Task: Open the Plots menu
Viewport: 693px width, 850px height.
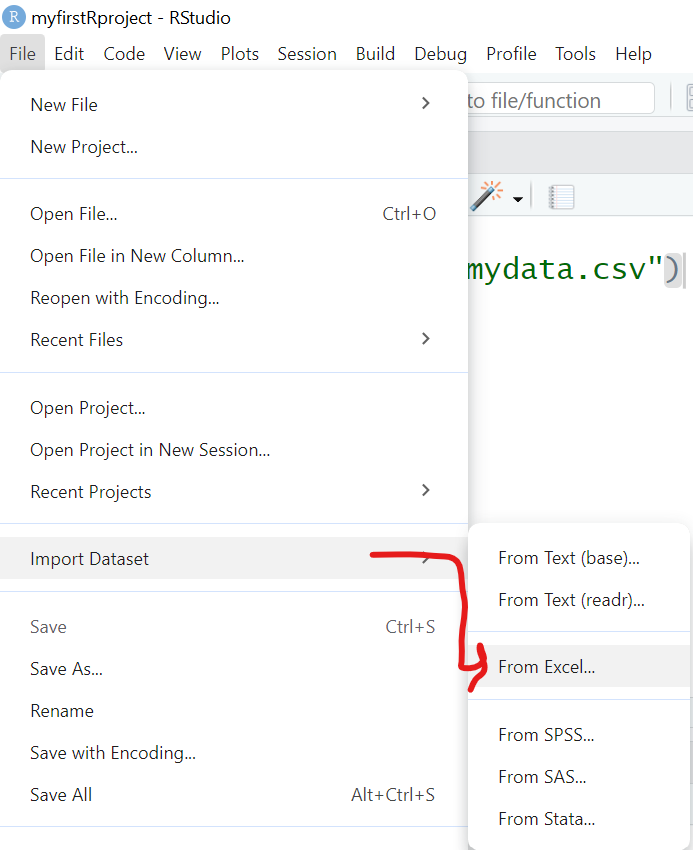Action: (x=240, y=54)
